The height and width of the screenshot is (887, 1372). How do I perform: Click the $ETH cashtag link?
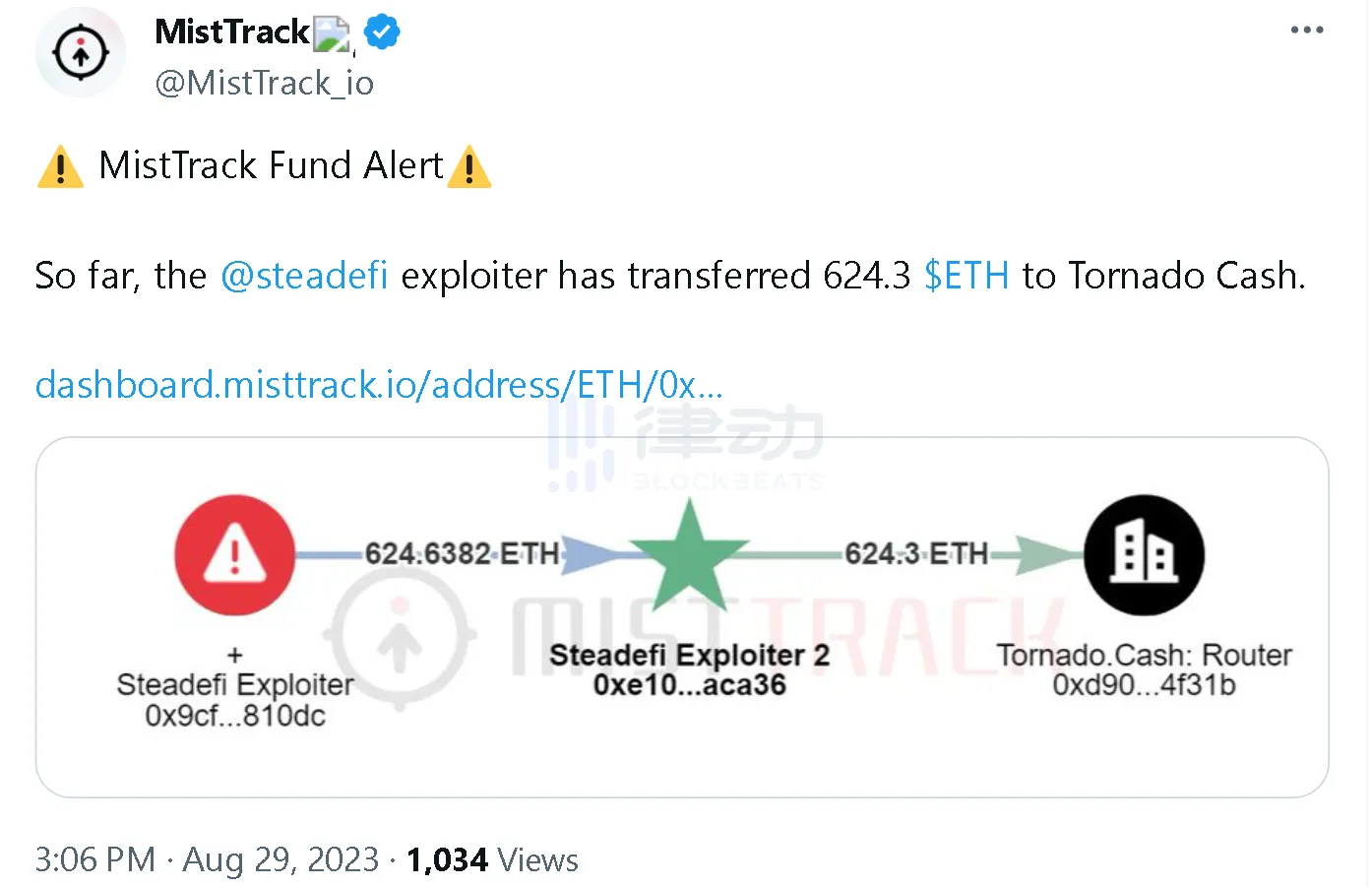click(x=967, y=276)
